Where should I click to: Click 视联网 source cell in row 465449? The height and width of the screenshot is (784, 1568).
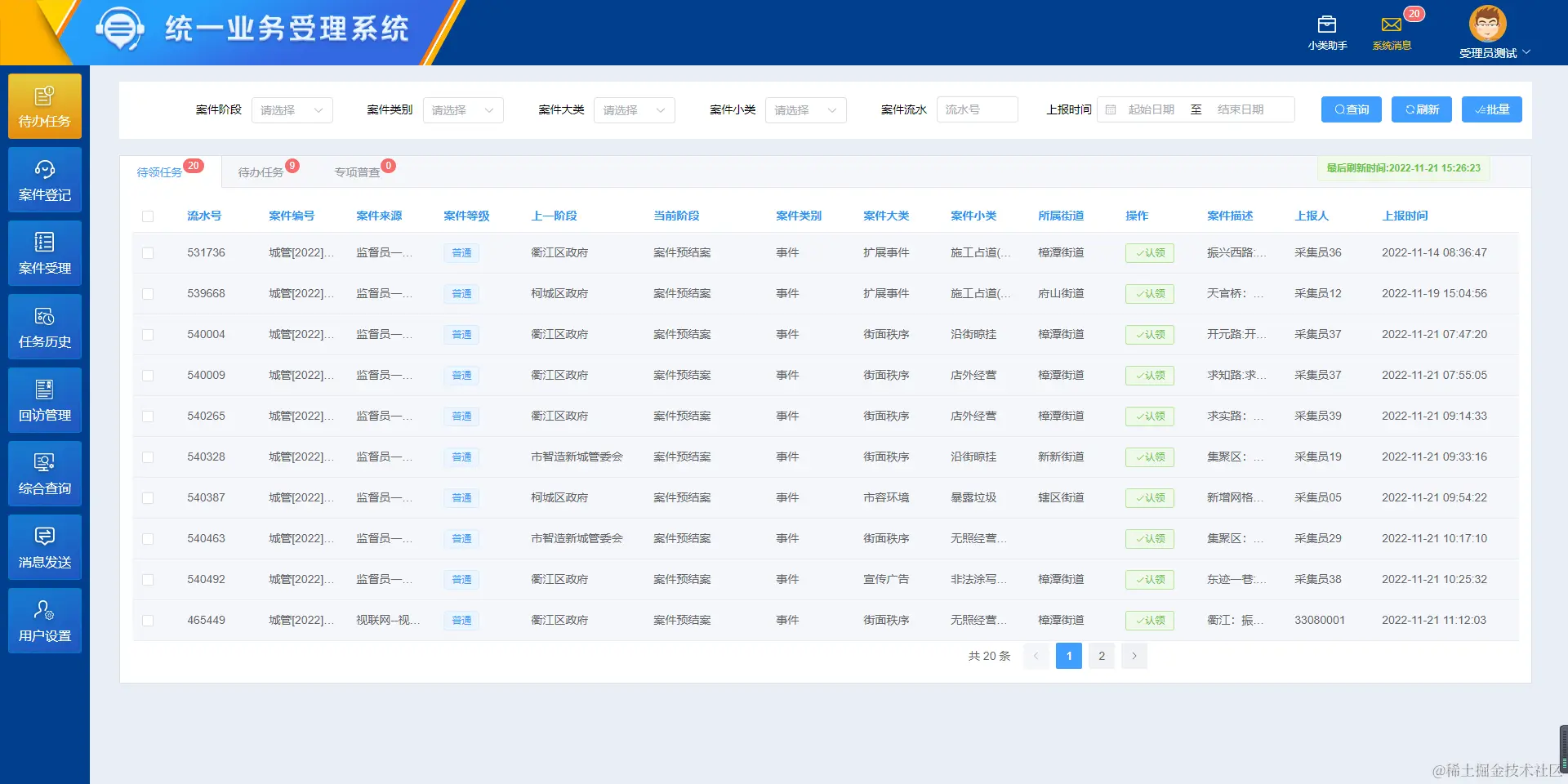click(x=388, y=621)
